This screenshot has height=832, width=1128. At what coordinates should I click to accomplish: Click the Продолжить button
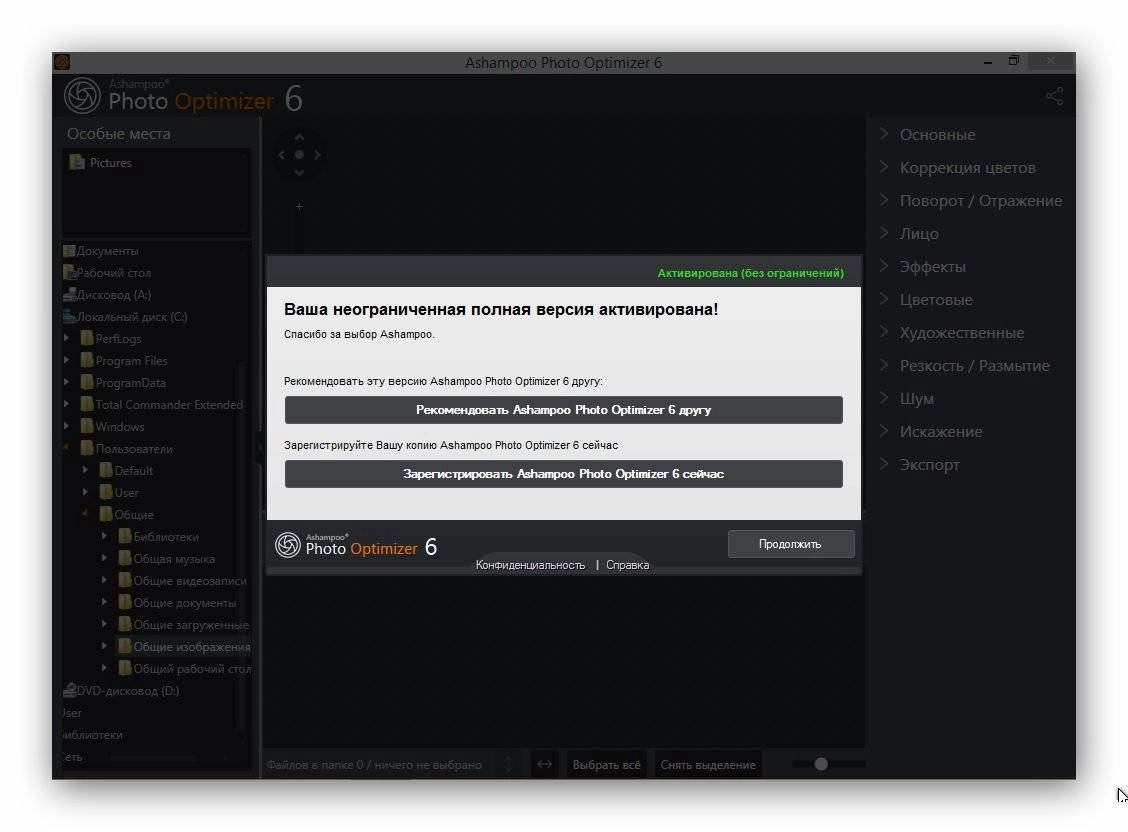tap(791, 544)
